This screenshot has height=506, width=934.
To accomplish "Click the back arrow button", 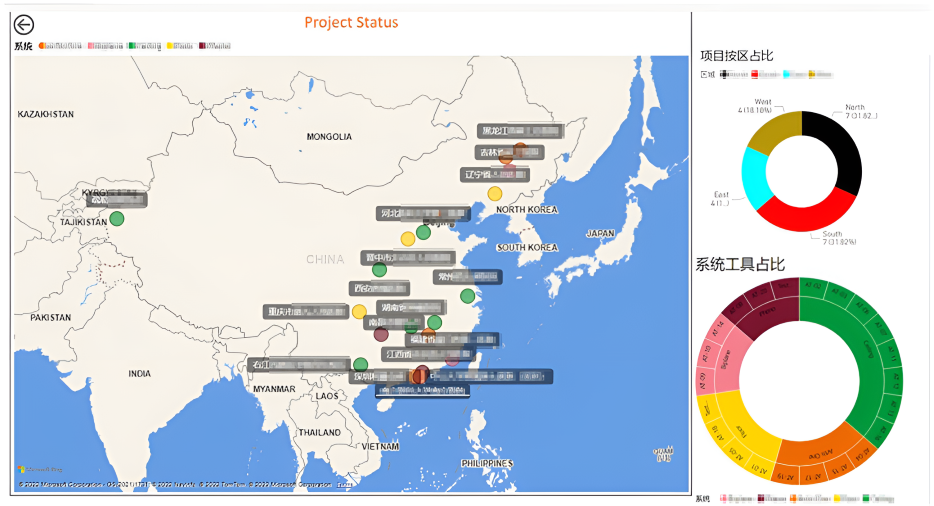I will pyautogui.click(x=24, y=26).
